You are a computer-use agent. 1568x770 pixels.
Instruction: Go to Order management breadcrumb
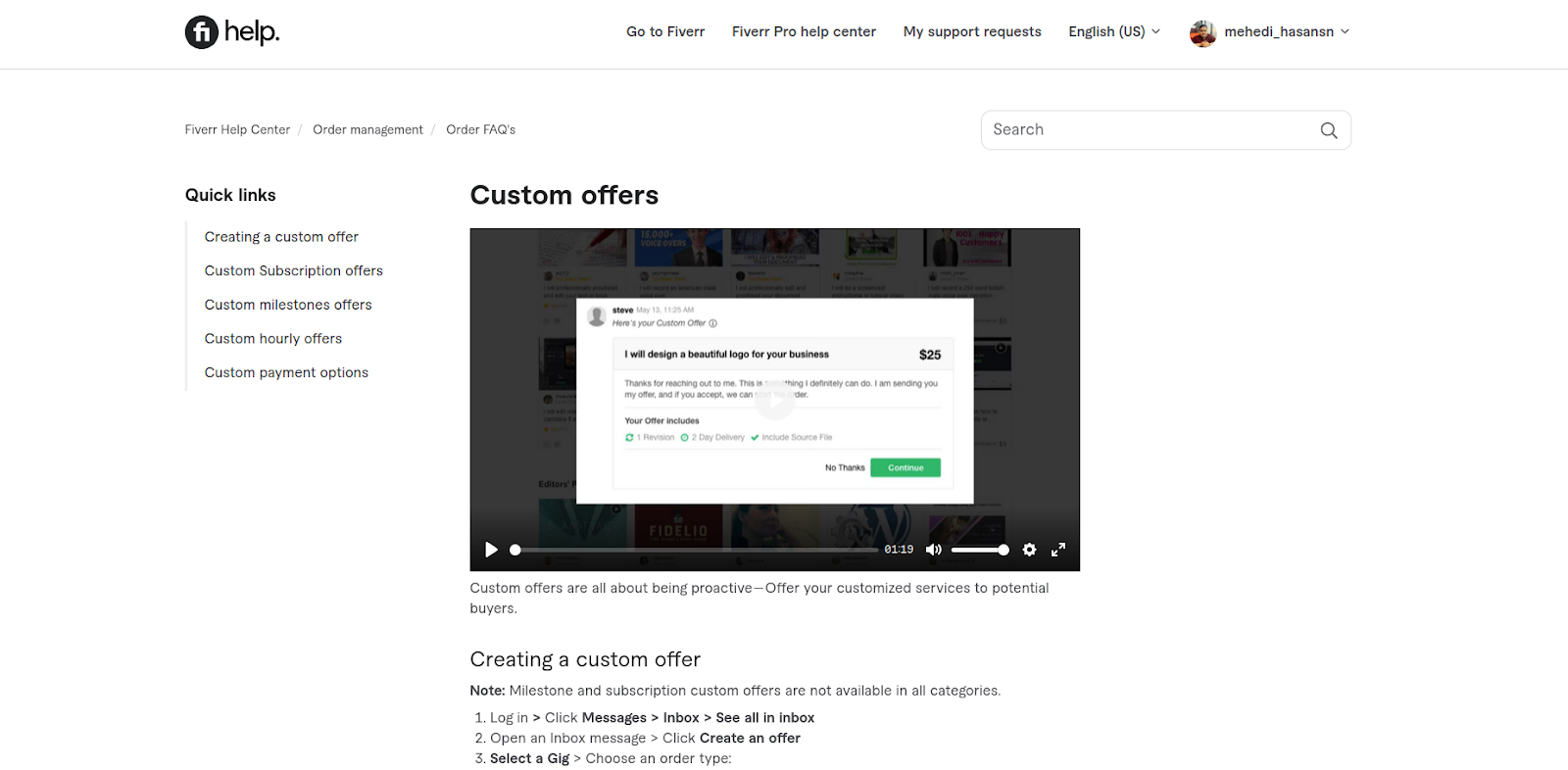pyautogui.click(x=367, y=129)
